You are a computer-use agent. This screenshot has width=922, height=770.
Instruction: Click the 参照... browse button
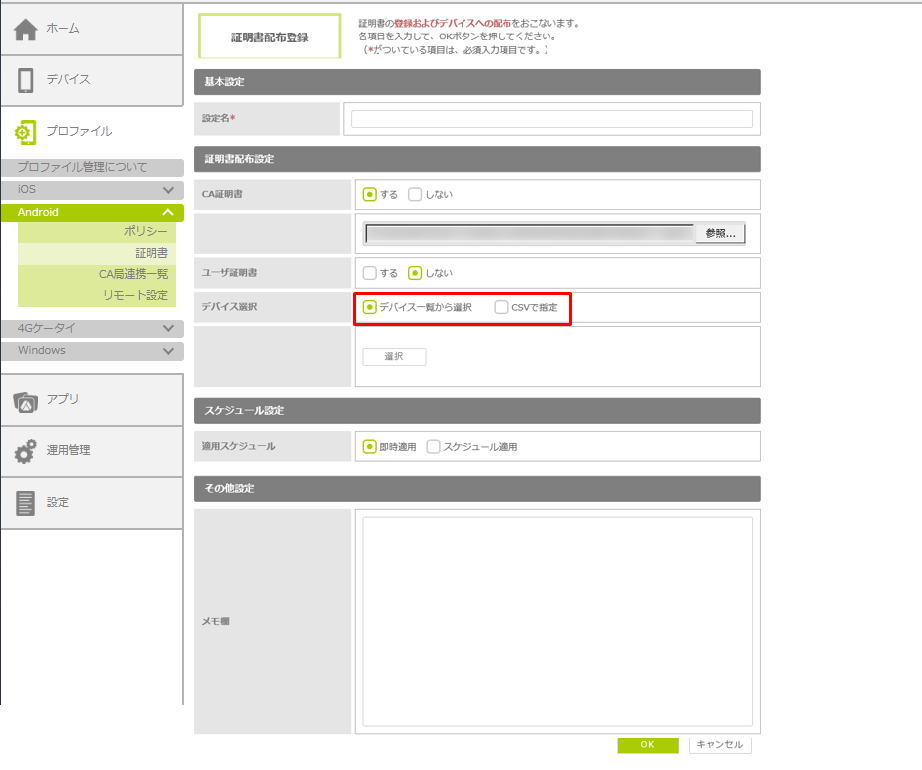point(720,234)
